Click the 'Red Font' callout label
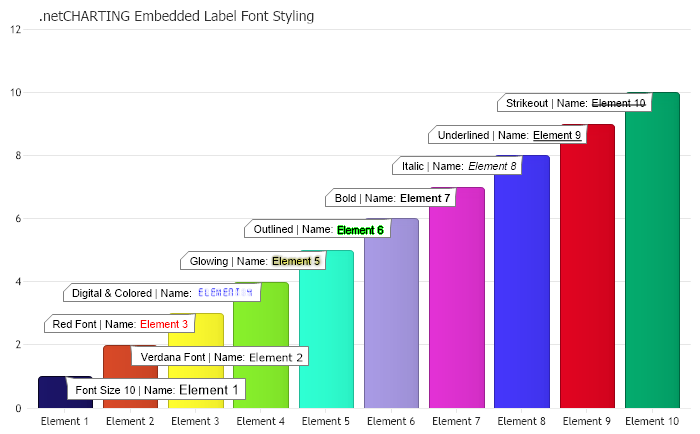 (120, 324)
